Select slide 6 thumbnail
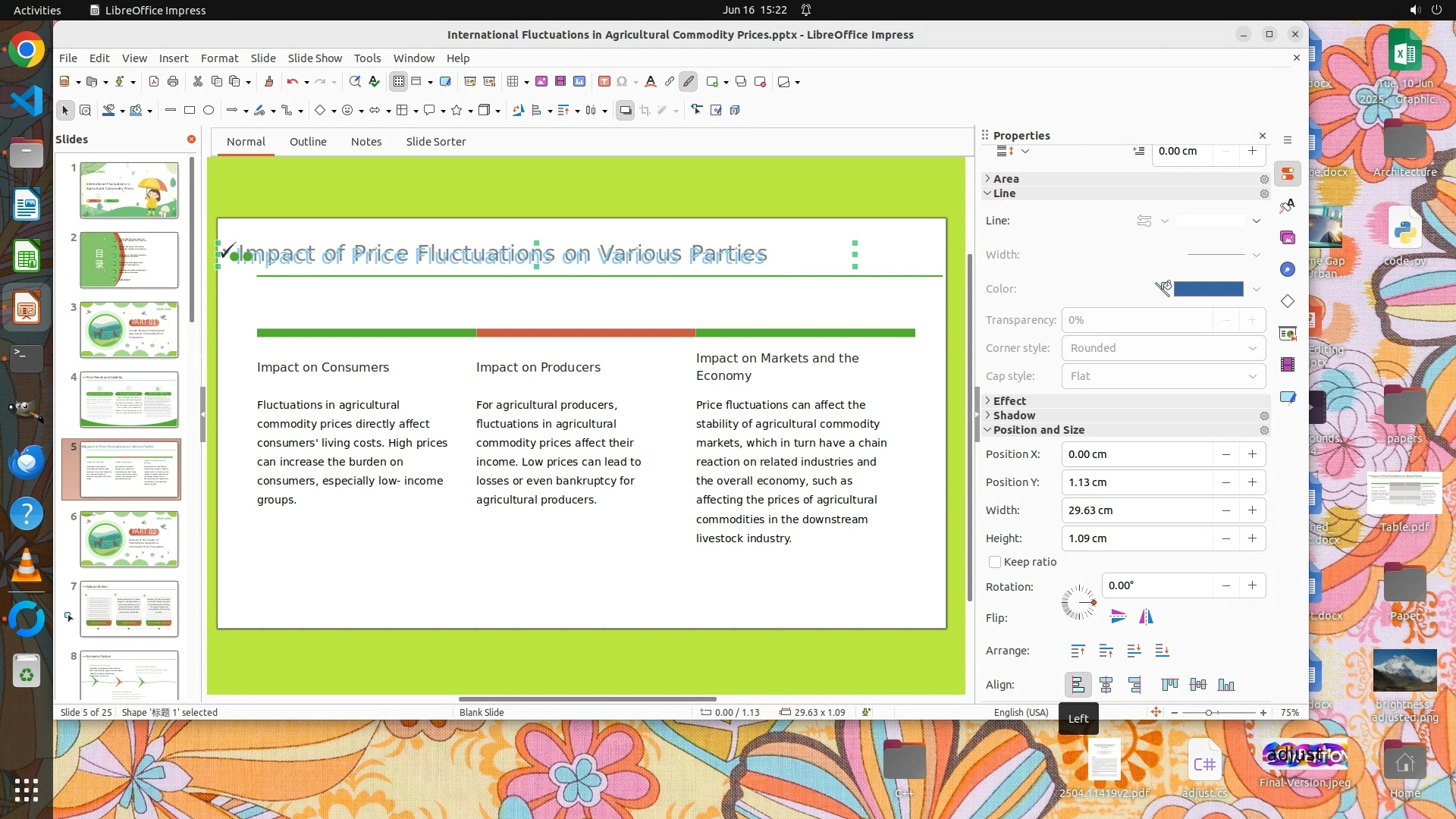The height and width of the screenshot is (819, 1456). [x=129, y=539]
